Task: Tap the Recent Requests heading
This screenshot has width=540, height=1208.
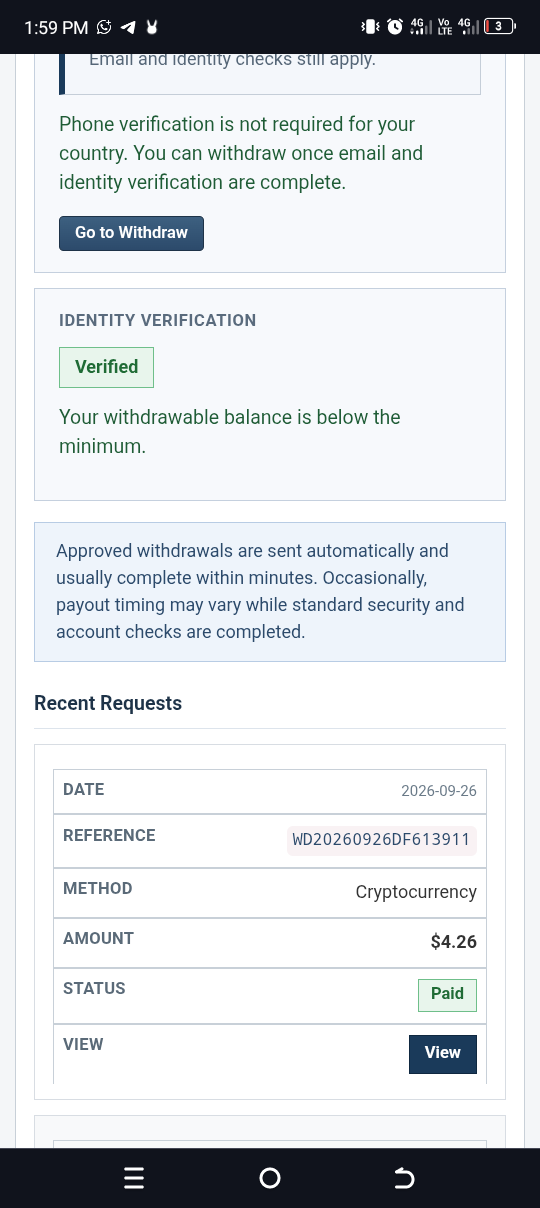Action: (x=108, y=703)
